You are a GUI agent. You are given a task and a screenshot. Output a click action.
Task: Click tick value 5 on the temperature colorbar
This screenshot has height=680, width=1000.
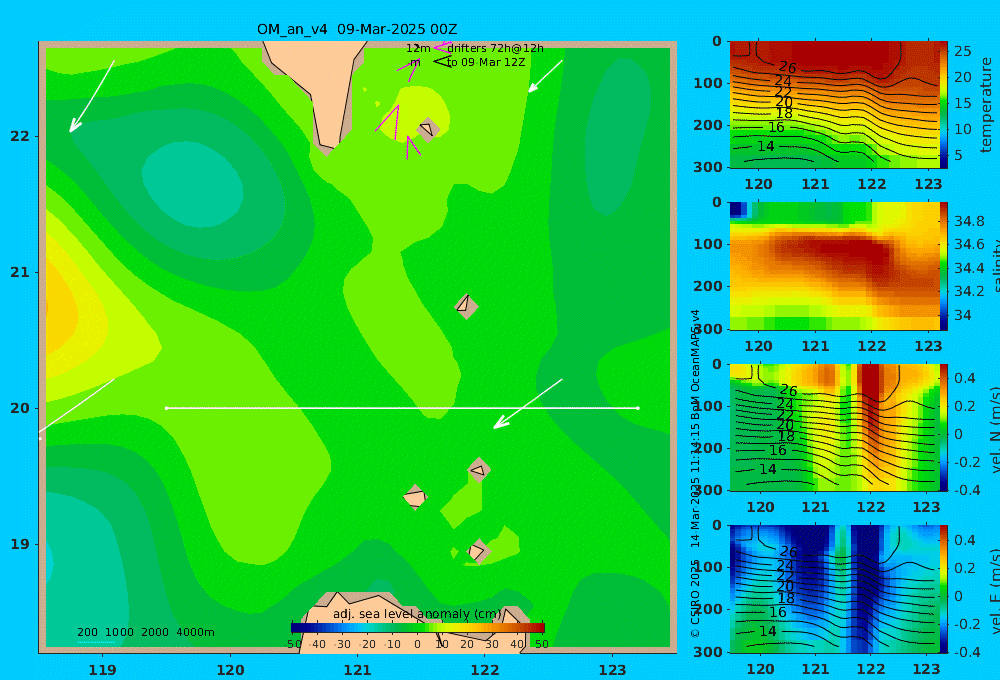pos(958,156)
